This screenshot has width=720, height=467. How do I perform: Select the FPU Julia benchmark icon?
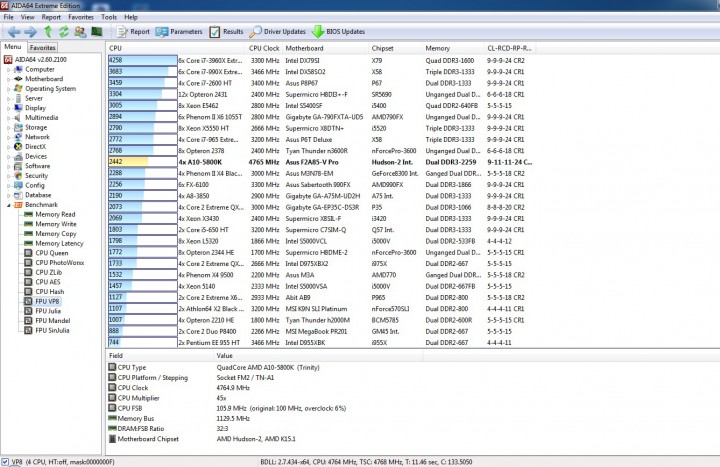point(28,311)
